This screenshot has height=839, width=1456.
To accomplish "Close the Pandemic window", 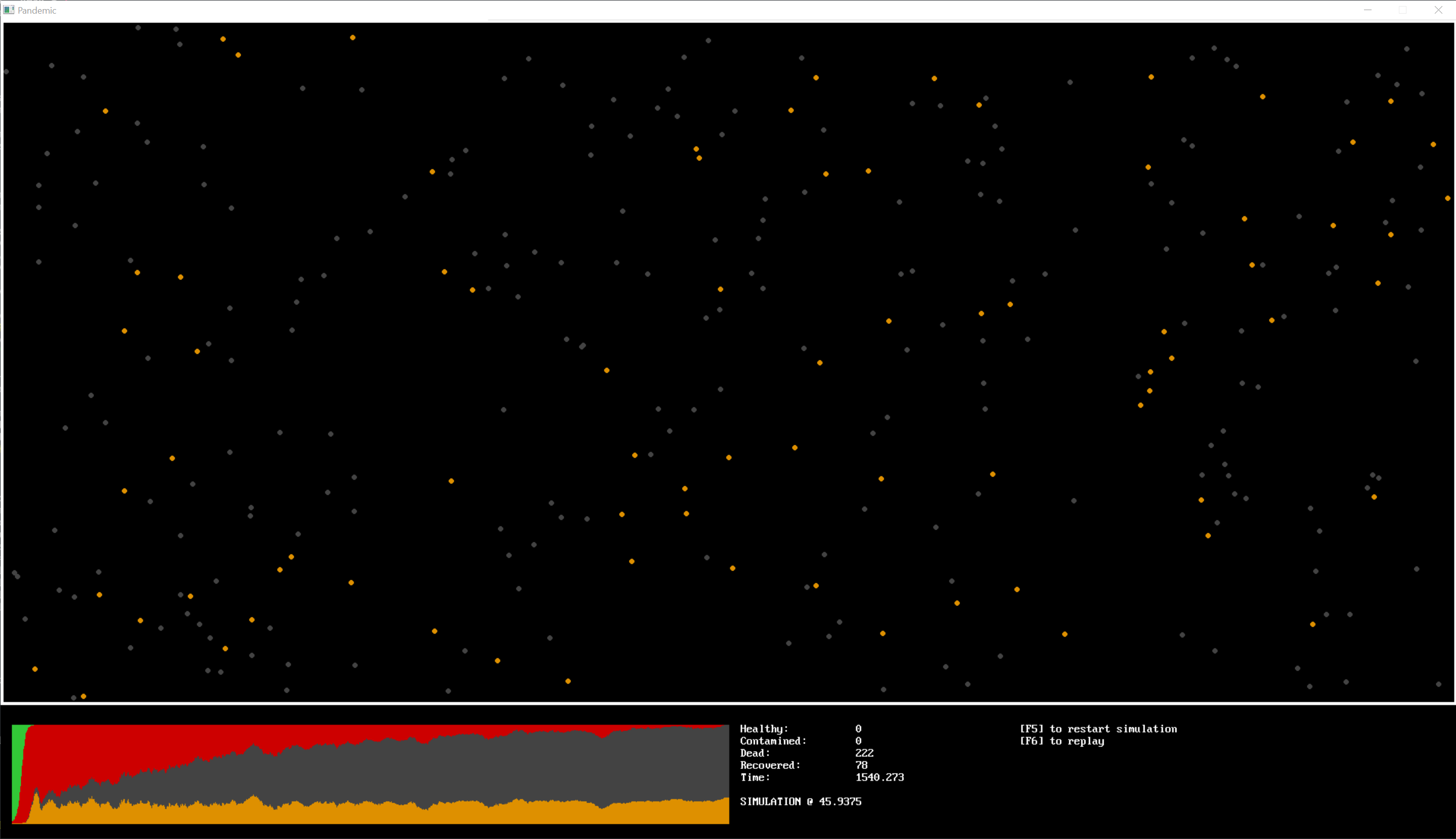I will 1438,10.
